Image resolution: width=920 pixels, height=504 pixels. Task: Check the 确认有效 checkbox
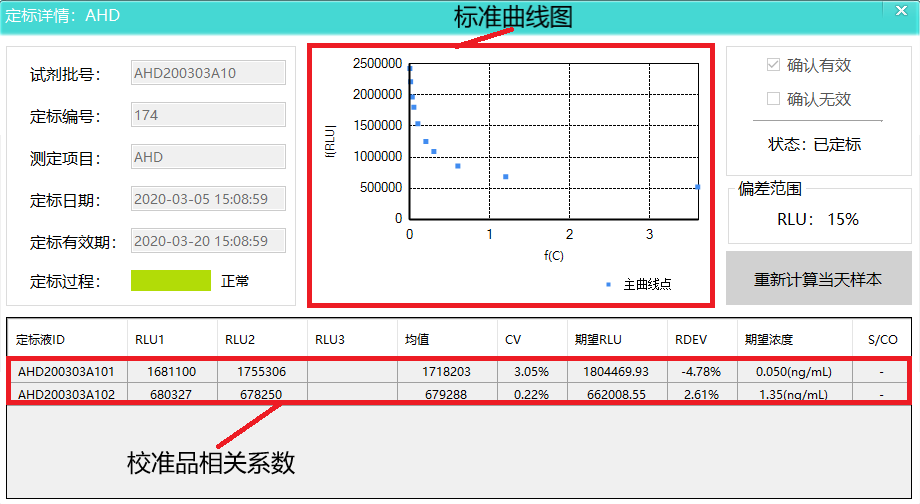[x=773, y=65]
